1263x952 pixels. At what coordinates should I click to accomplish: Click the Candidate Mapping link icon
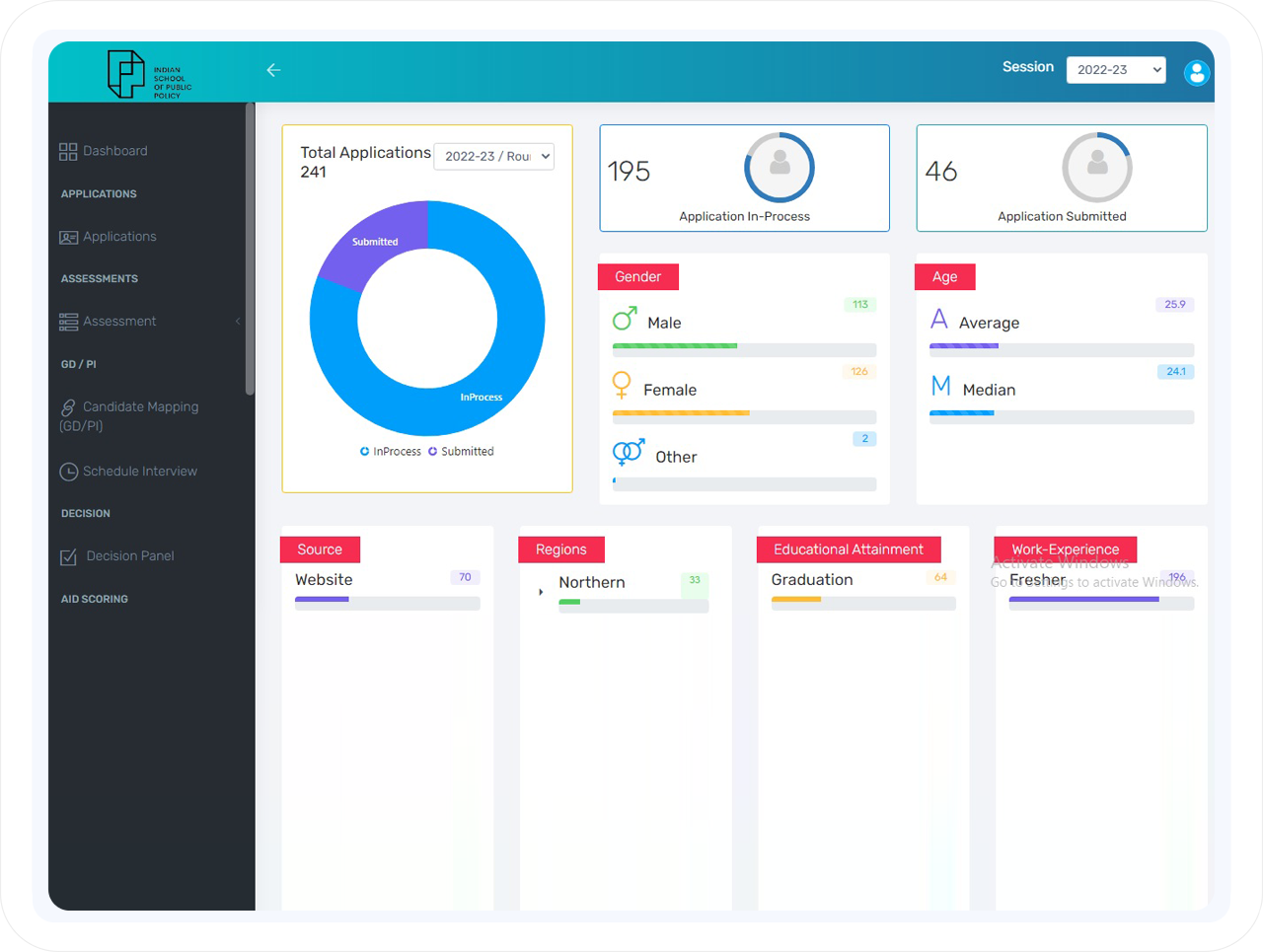[68, 407]
